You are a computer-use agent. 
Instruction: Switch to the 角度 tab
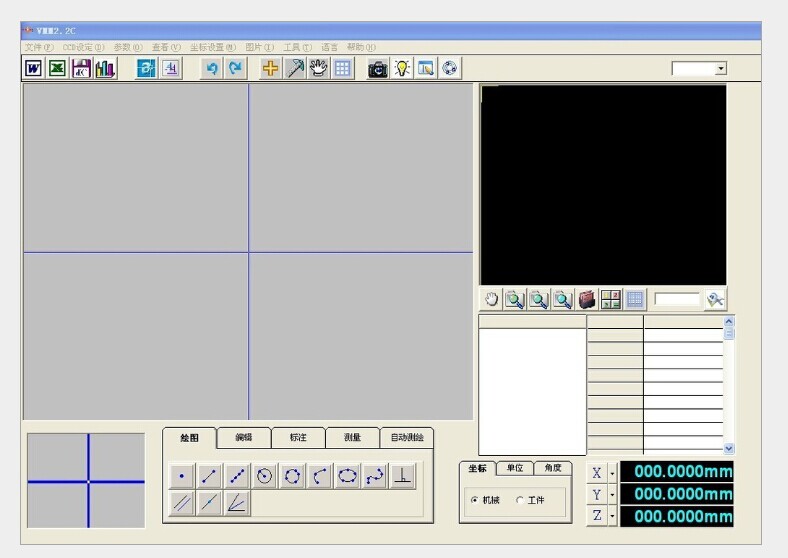point(553,468)
